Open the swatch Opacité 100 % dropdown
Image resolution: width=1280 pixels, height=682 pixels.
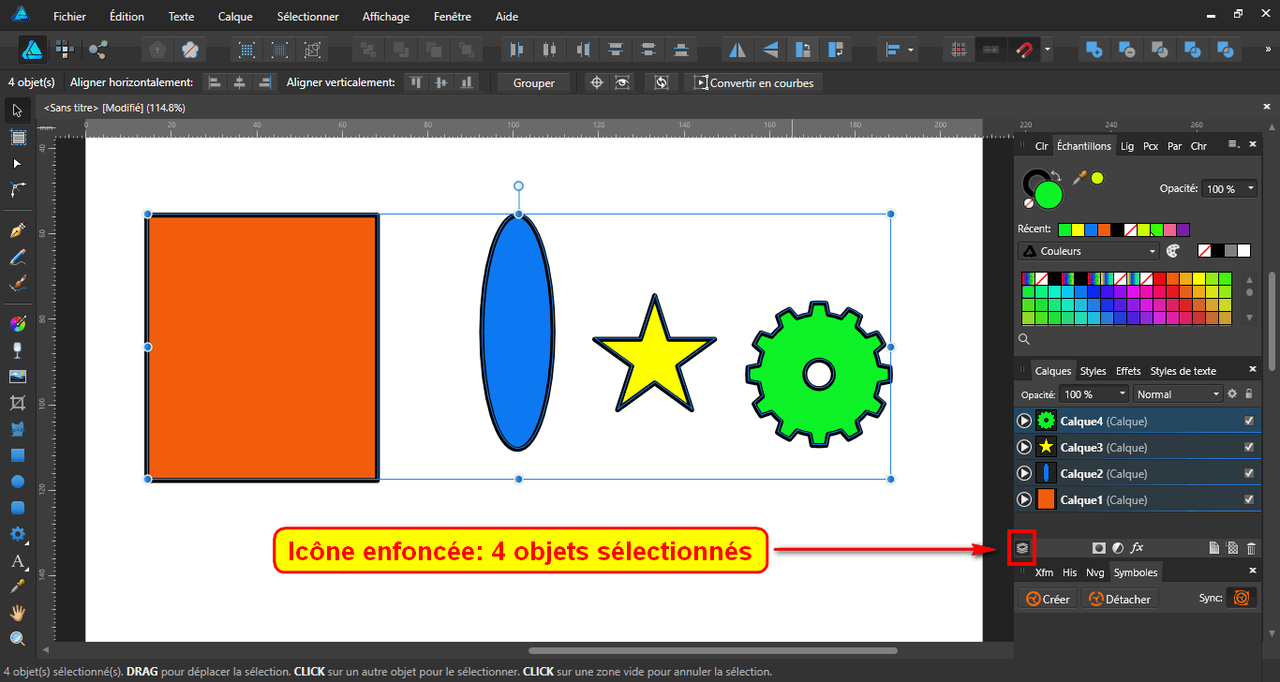click(x=1230, y=188)
